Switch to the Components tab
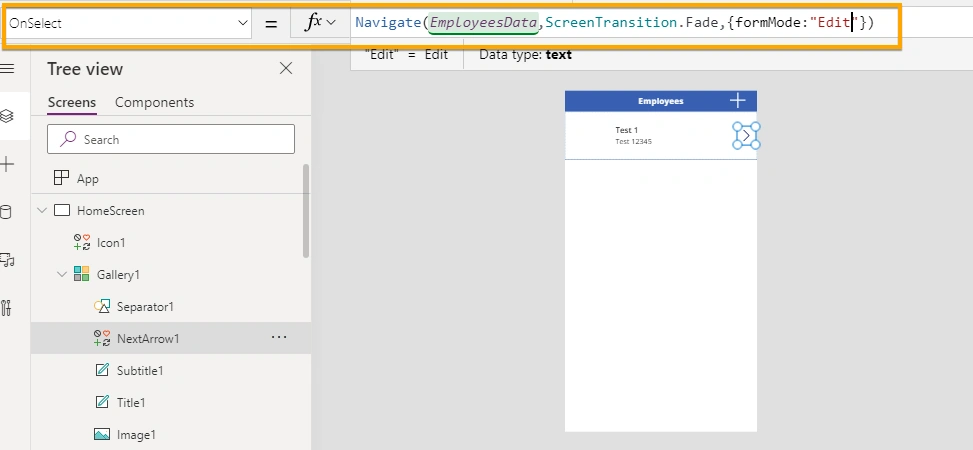The height and width of the screenshot is (450, 973). coord(155,102)
